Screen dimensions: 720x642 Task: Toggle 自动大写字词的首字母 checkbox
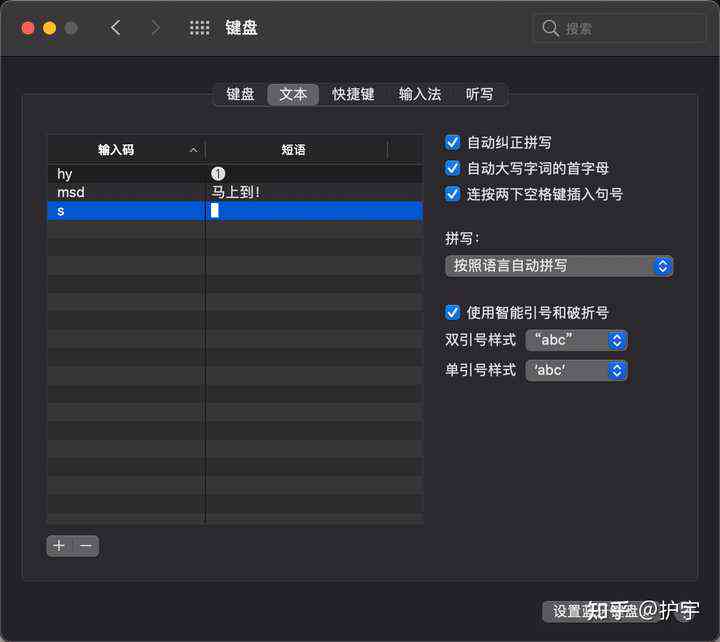pyautogui.click(x=452, y=168)
